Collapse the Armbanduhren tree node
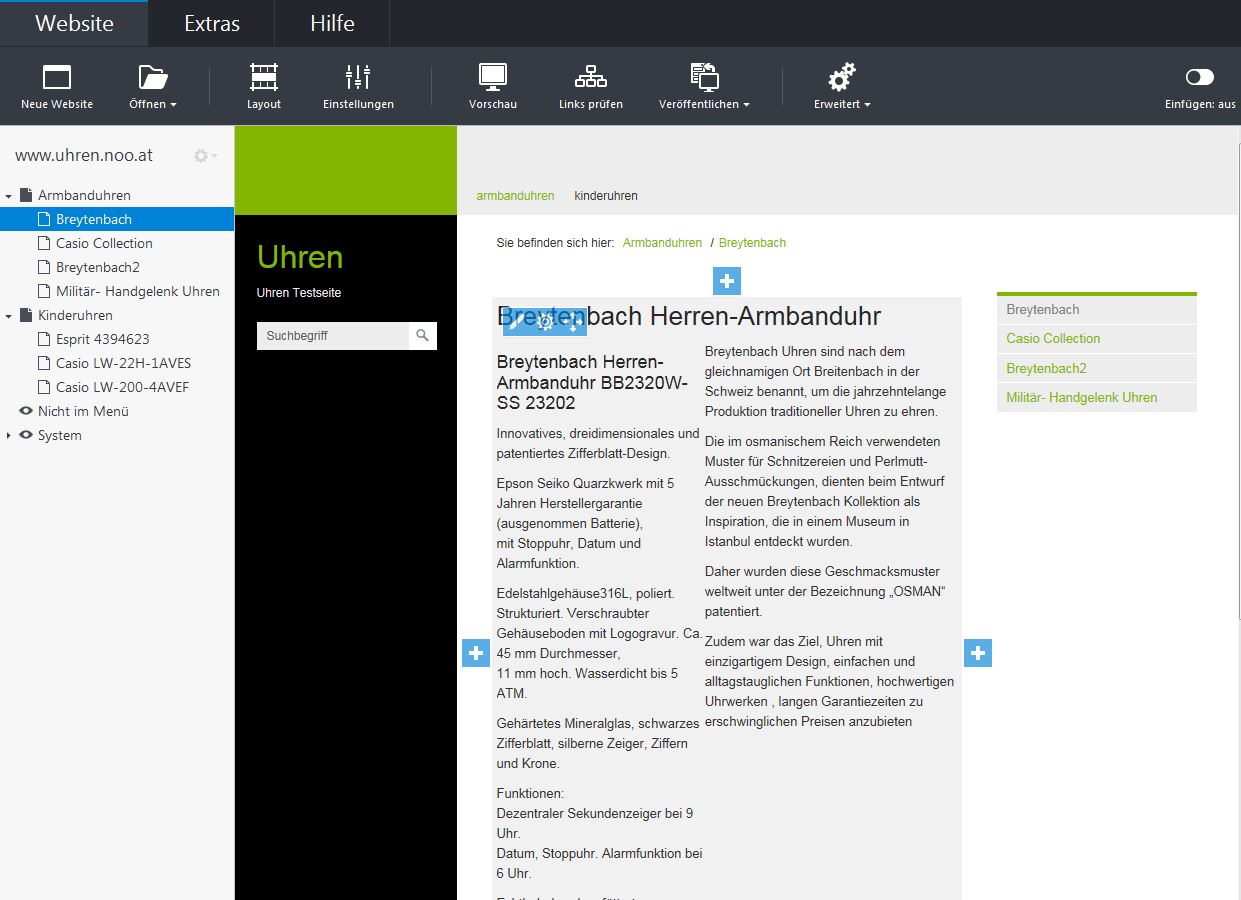The image size is (1241, 900). [x=9, y=196]
